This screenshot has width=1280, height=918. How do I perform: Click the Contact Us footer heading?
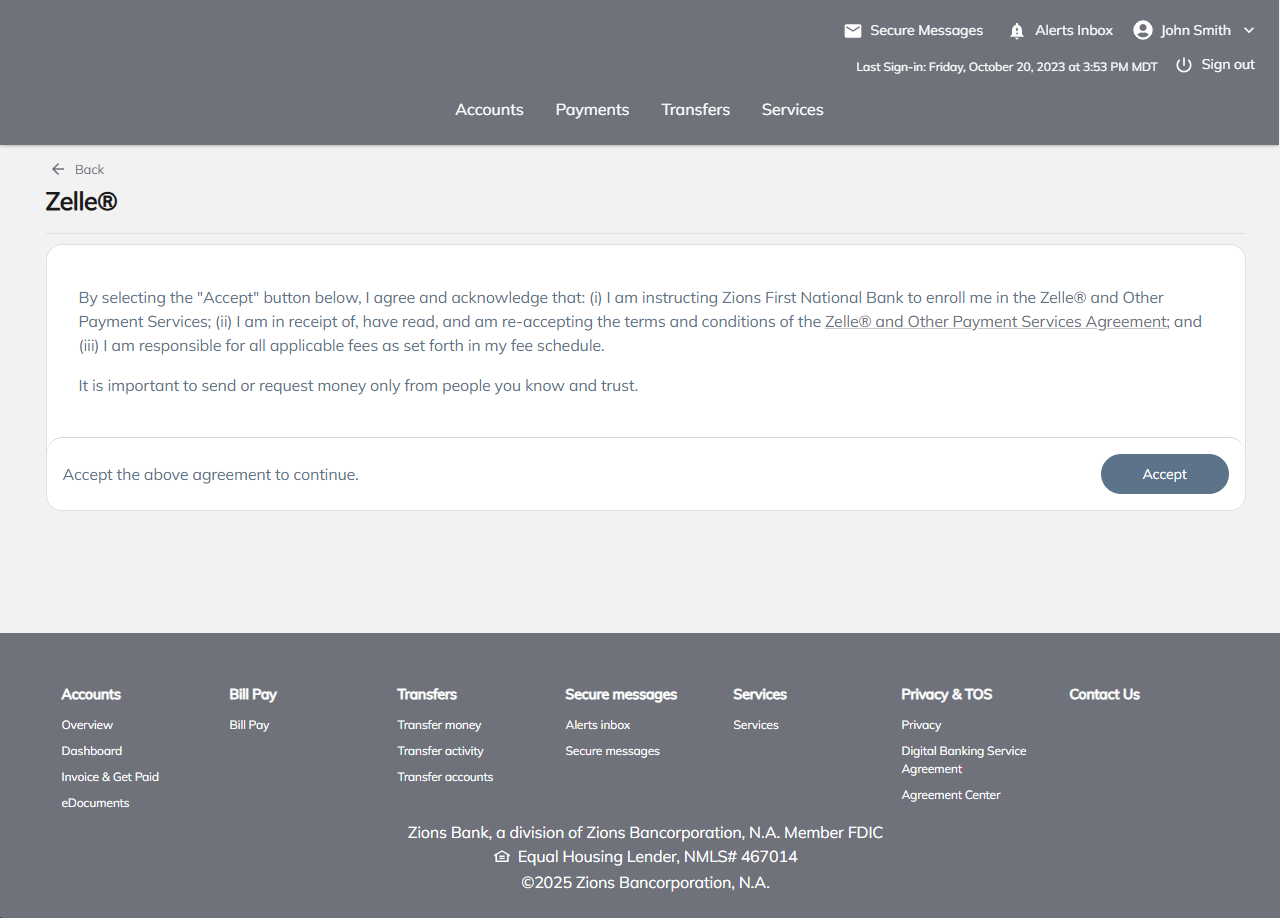pyautogui.click(x=1104, y=694)
